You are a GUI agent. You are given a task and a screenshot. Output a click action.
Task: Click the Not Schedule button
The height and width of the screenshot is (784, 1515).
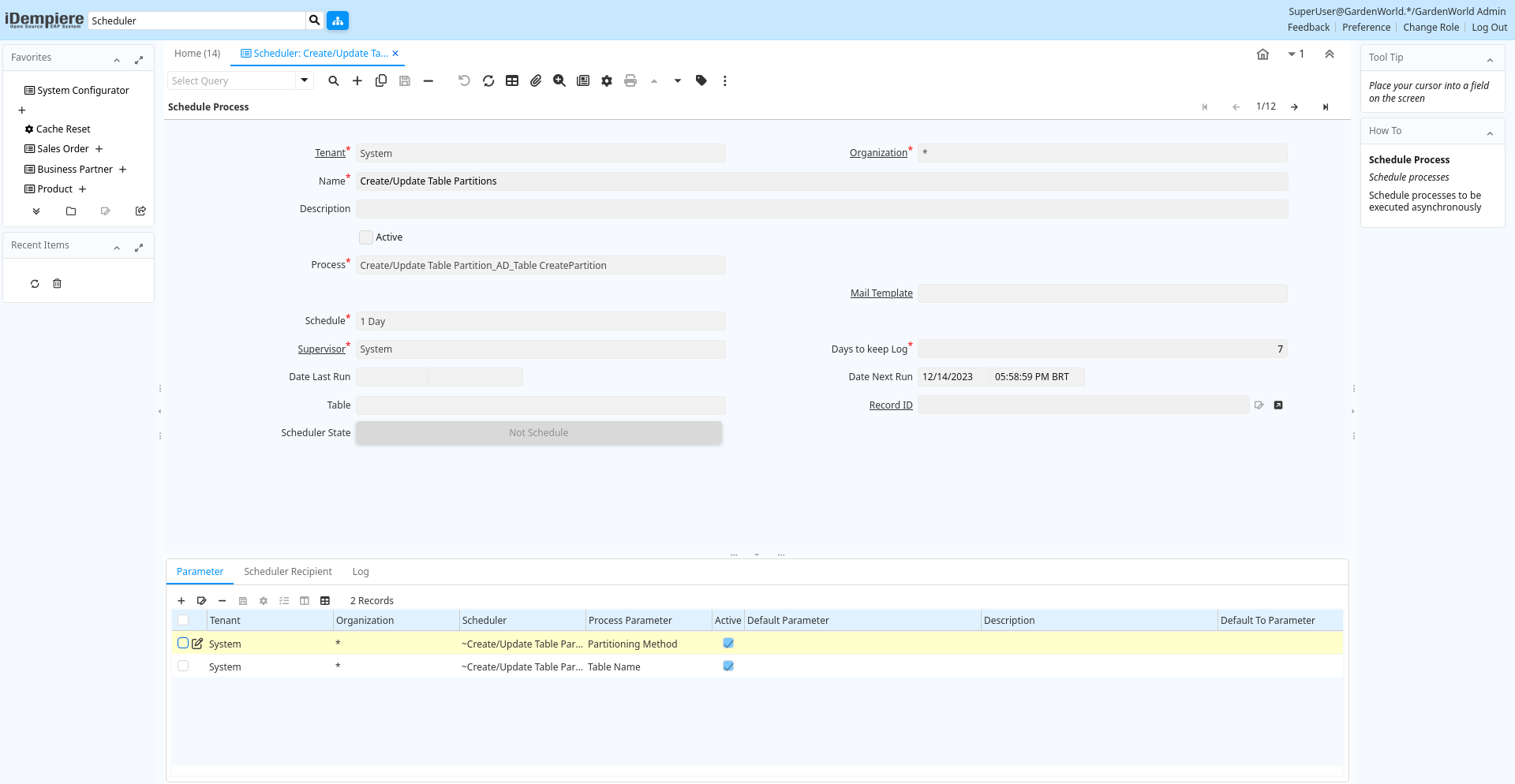(539, 433)
